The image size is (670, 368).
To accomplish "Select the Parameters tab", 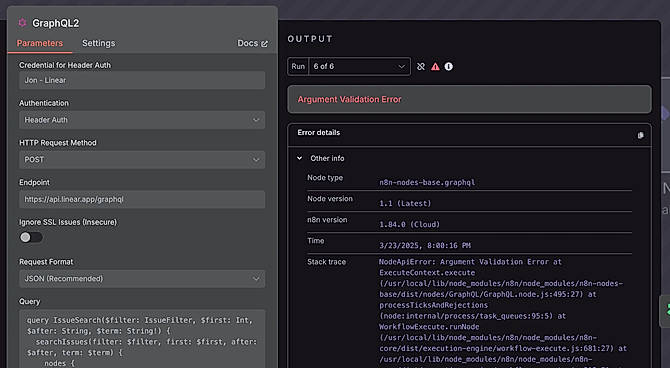I will (40, 43).
